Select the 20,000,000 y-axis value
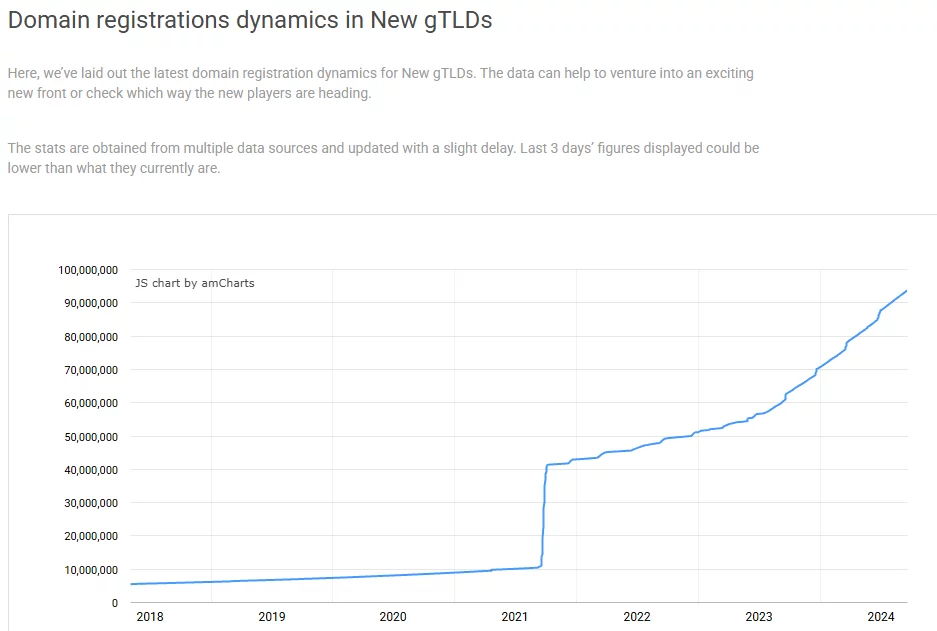The width and height of the screenshot is (937, 631). point(91,536)
